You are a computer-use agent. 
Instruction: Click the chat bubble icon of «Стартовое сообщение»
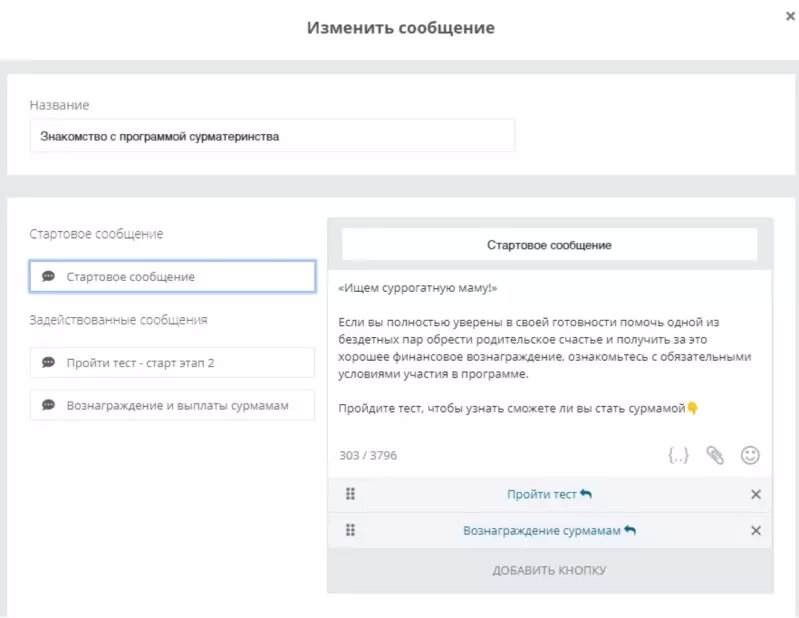(48, 276)
